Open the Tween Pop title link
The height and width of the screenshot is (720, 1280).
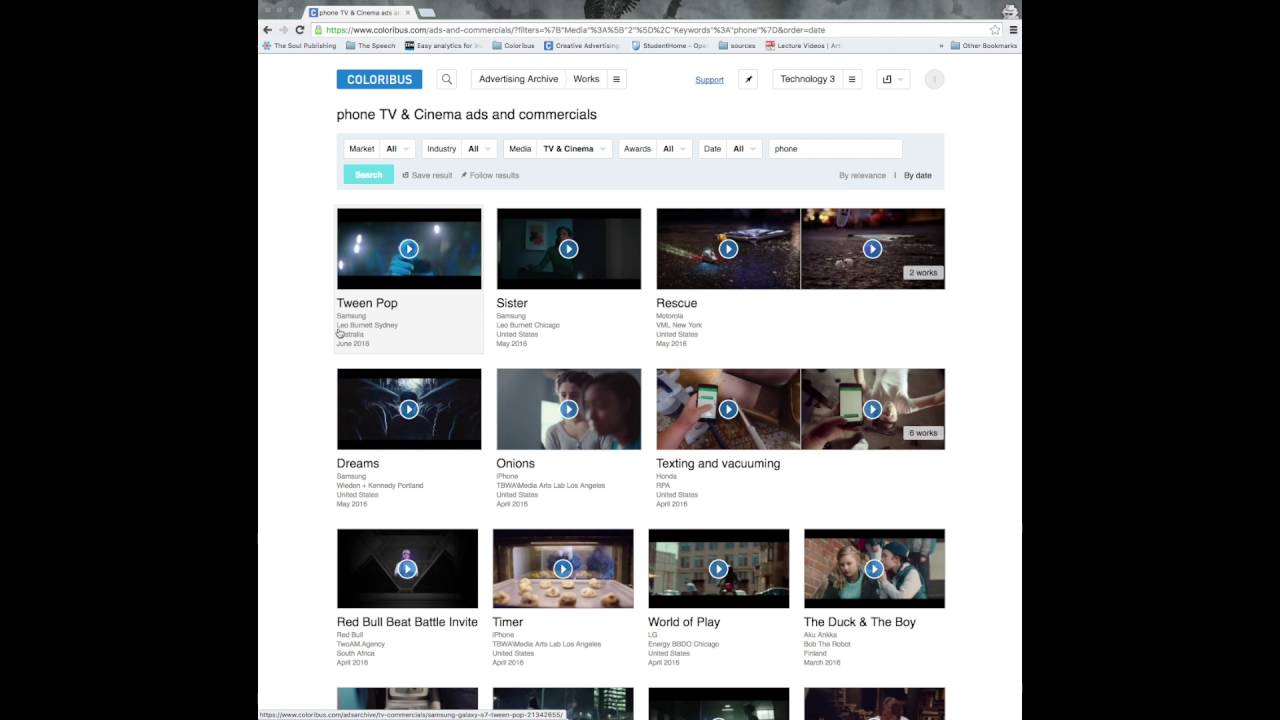pos(367,303)
